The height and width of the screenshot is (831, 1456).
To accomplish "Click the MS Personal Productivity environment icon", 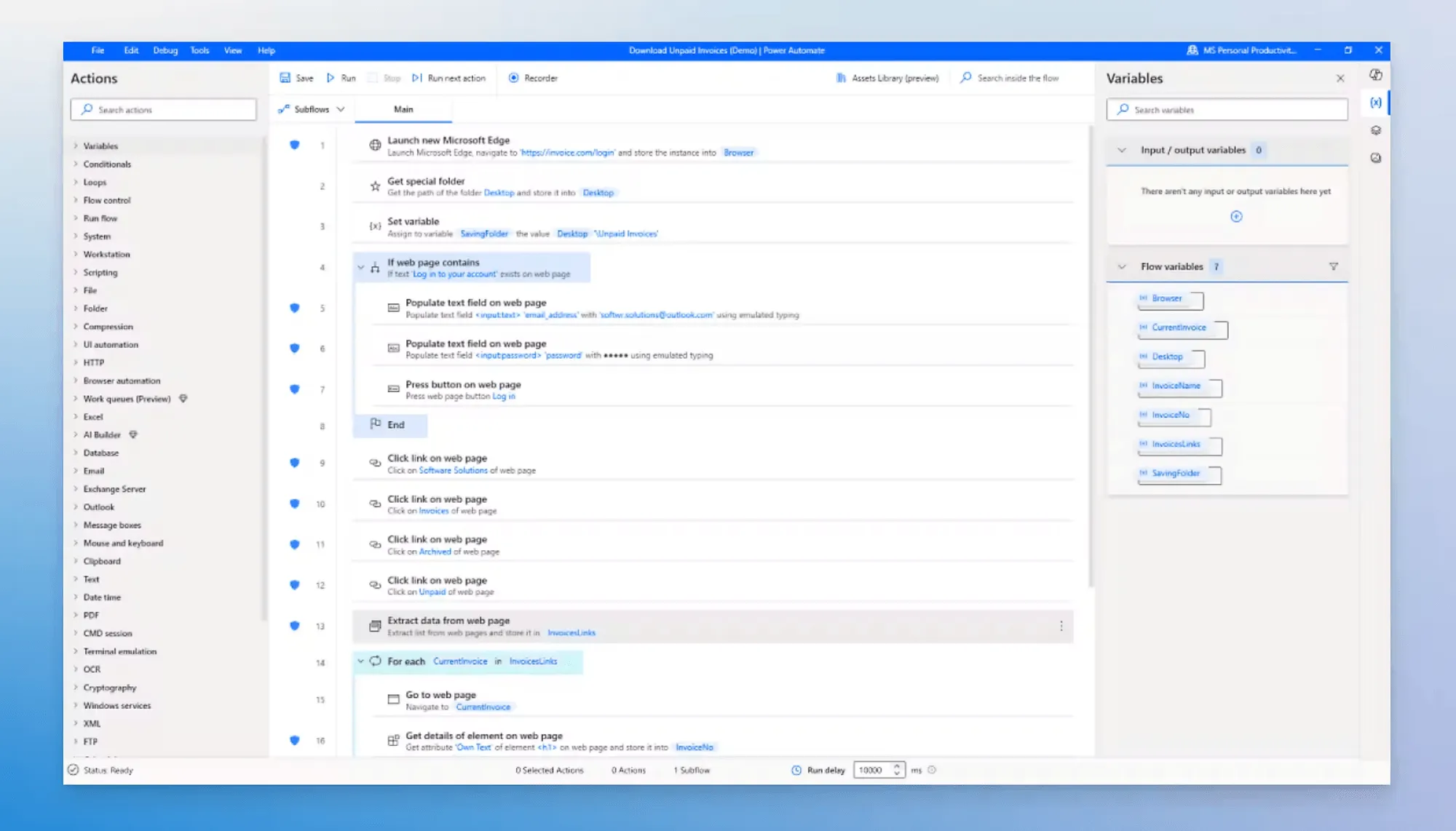I will 1192,50.
